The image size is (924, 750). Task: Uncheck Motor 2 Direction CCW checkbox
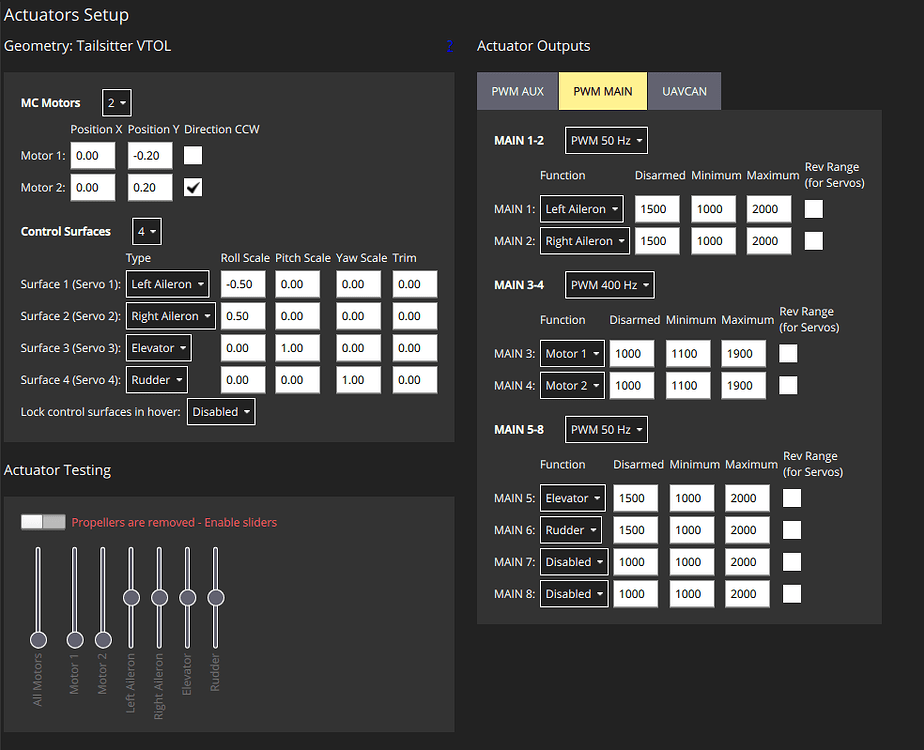click(193, 187)
